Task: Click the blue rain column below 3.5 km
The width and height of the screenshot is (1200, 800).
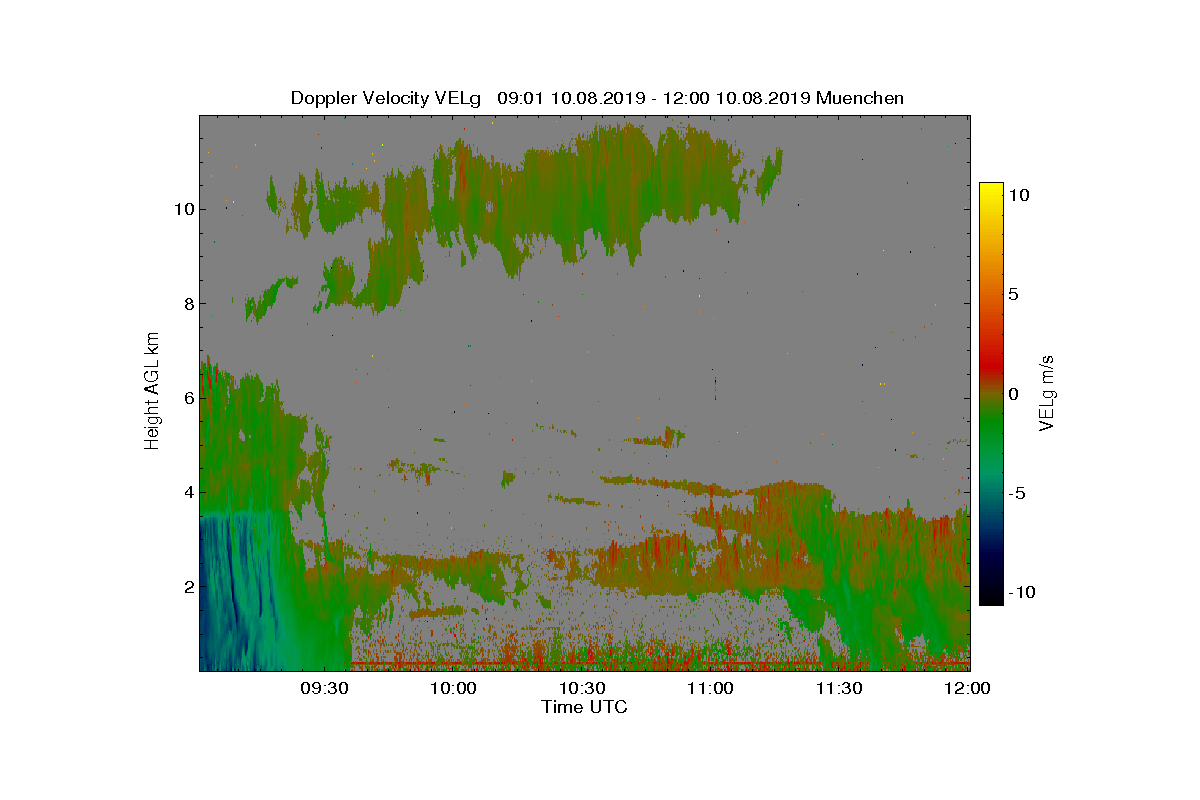Action: point(240,592)
